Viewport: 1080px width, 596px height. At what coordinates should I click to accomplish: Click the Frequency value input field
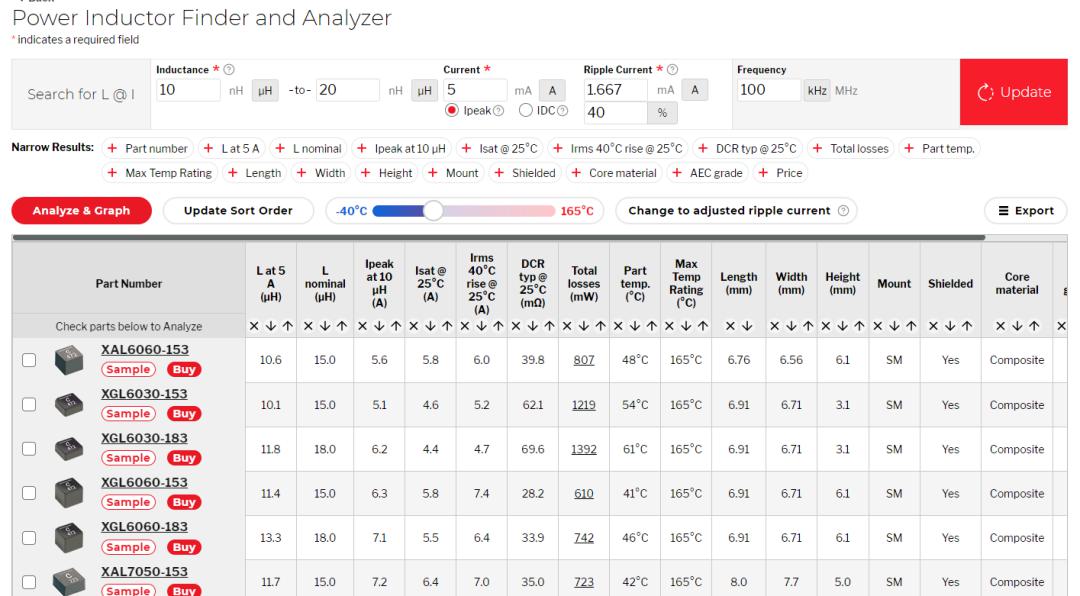tap(766, 92)
